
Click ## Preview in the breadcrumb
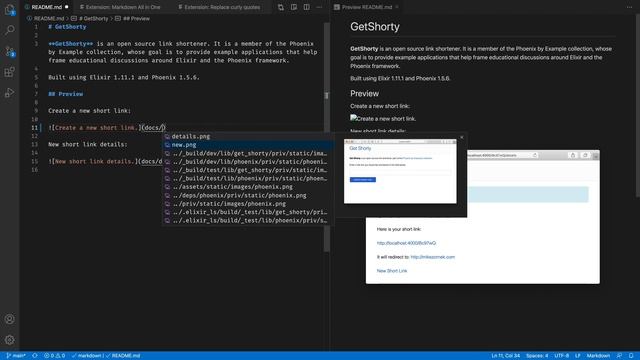point(136,18)
